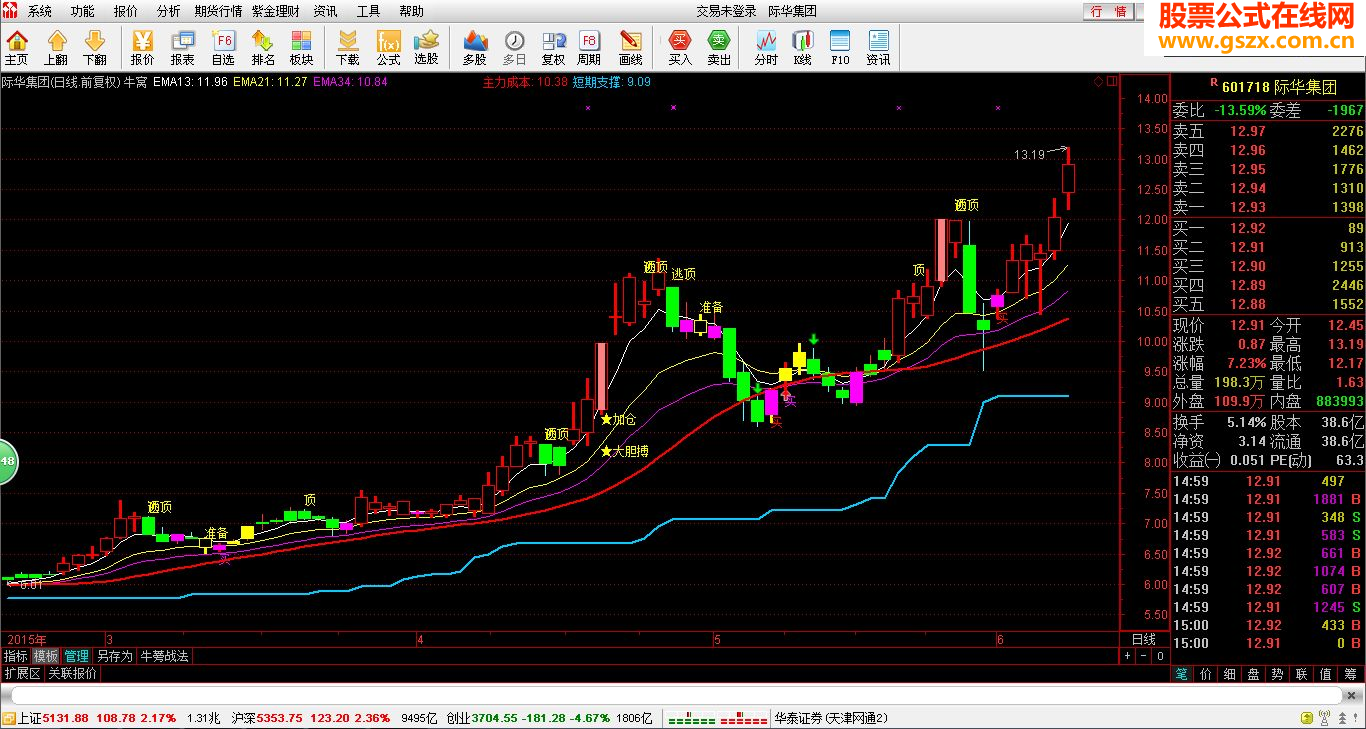1366x729 pixels.
Task: Open the 关联报价 related quotes tab
Action: (73, 673)
